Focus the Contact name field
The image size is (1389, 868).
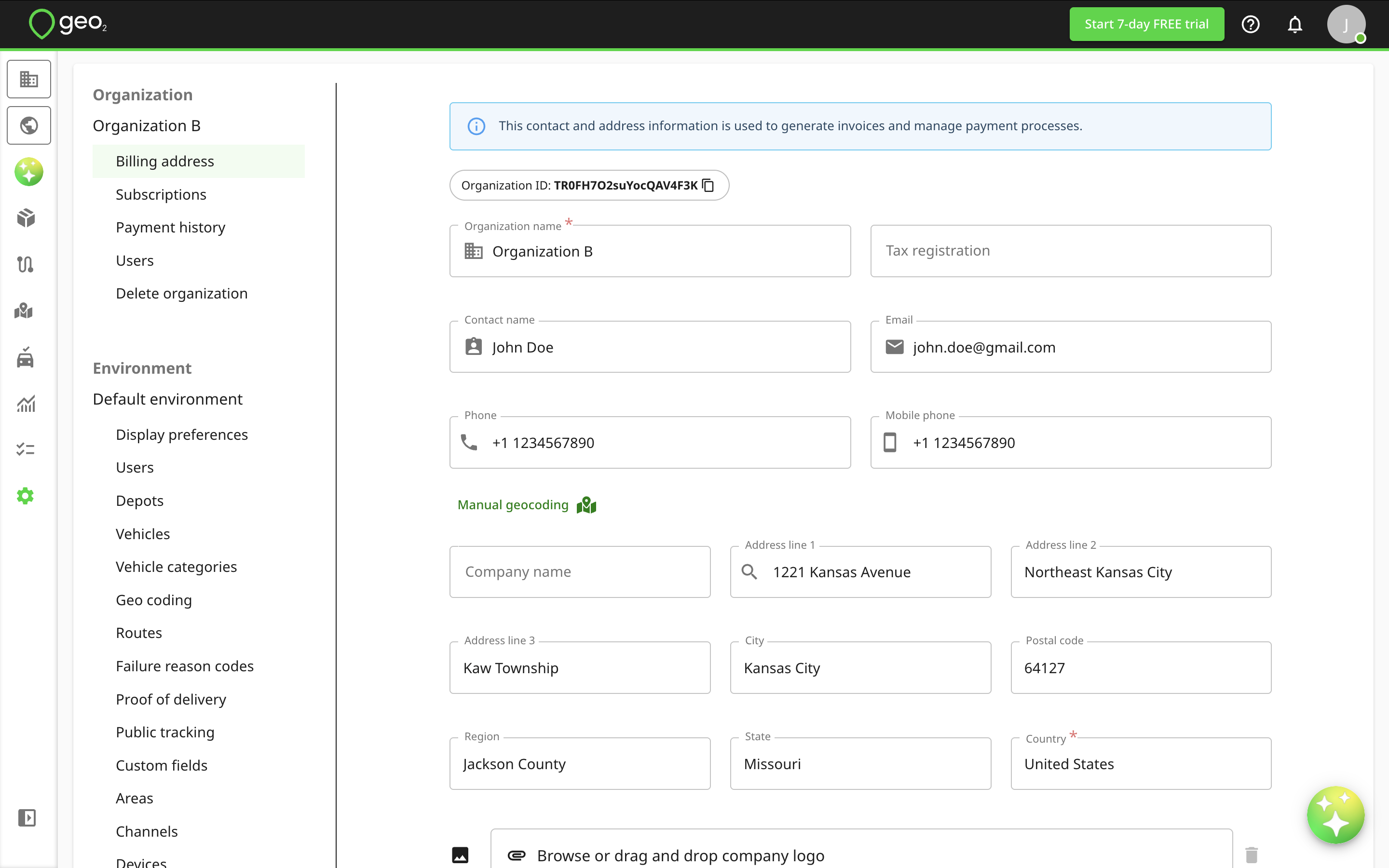[x=650, y=347]
